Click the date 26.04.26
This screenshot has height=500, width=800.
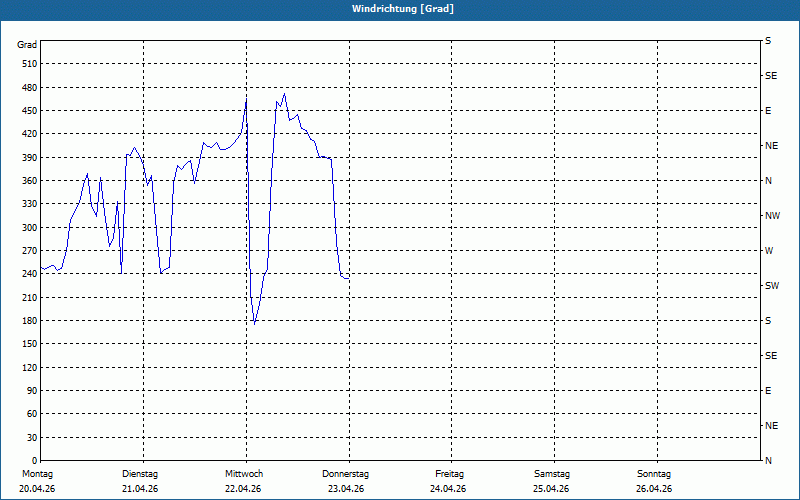coord(654,489)
